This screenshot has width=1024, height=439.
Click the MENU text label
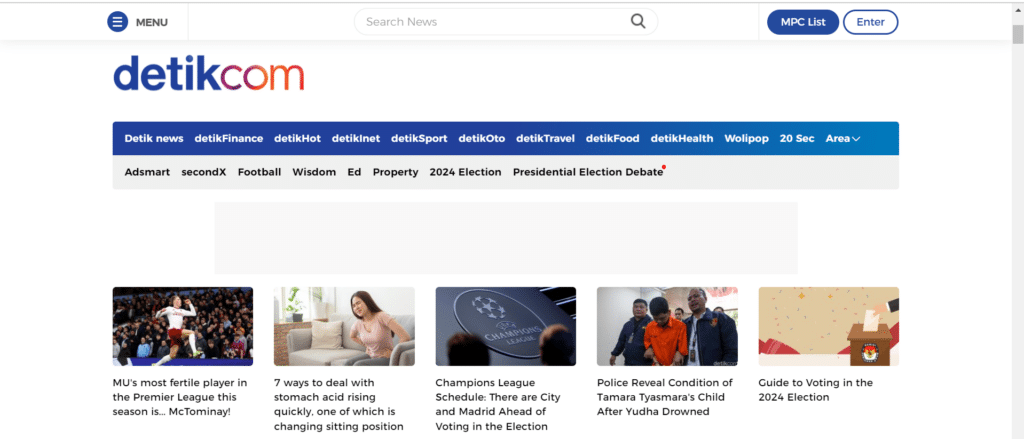(152, 22)
